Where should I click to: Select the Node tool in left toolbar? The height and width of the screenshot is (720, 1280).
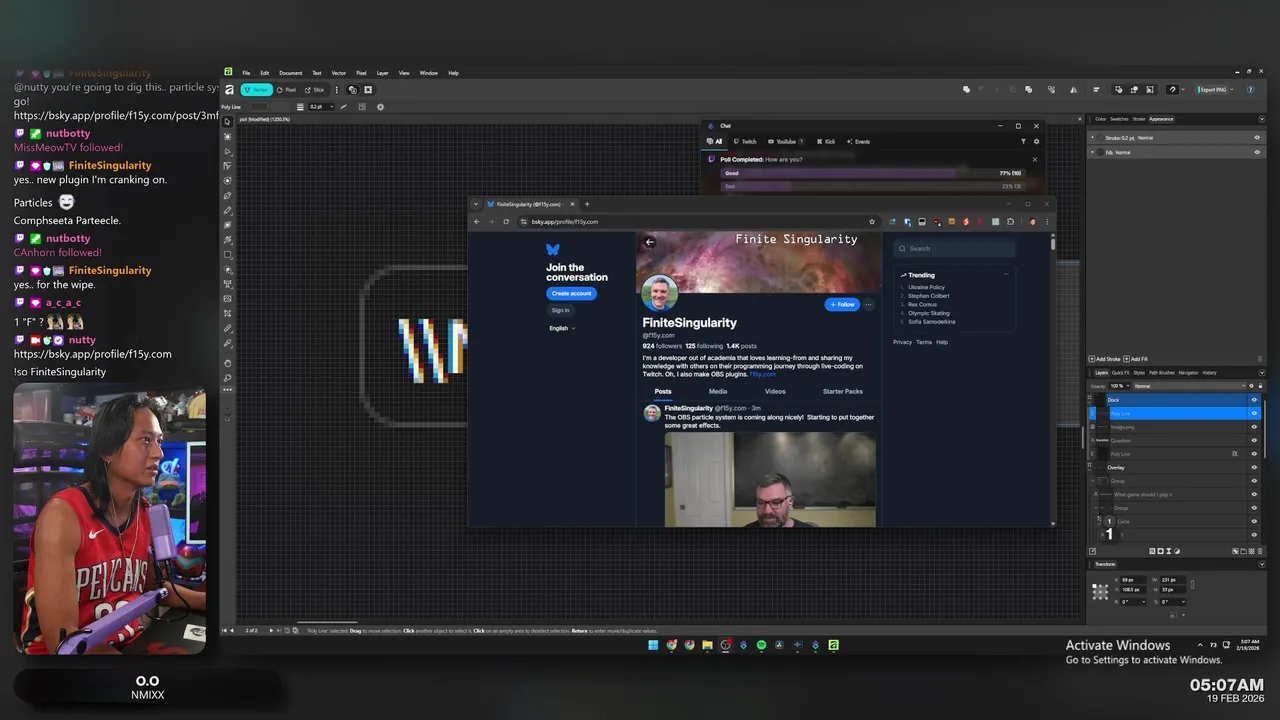coord(227,151)
